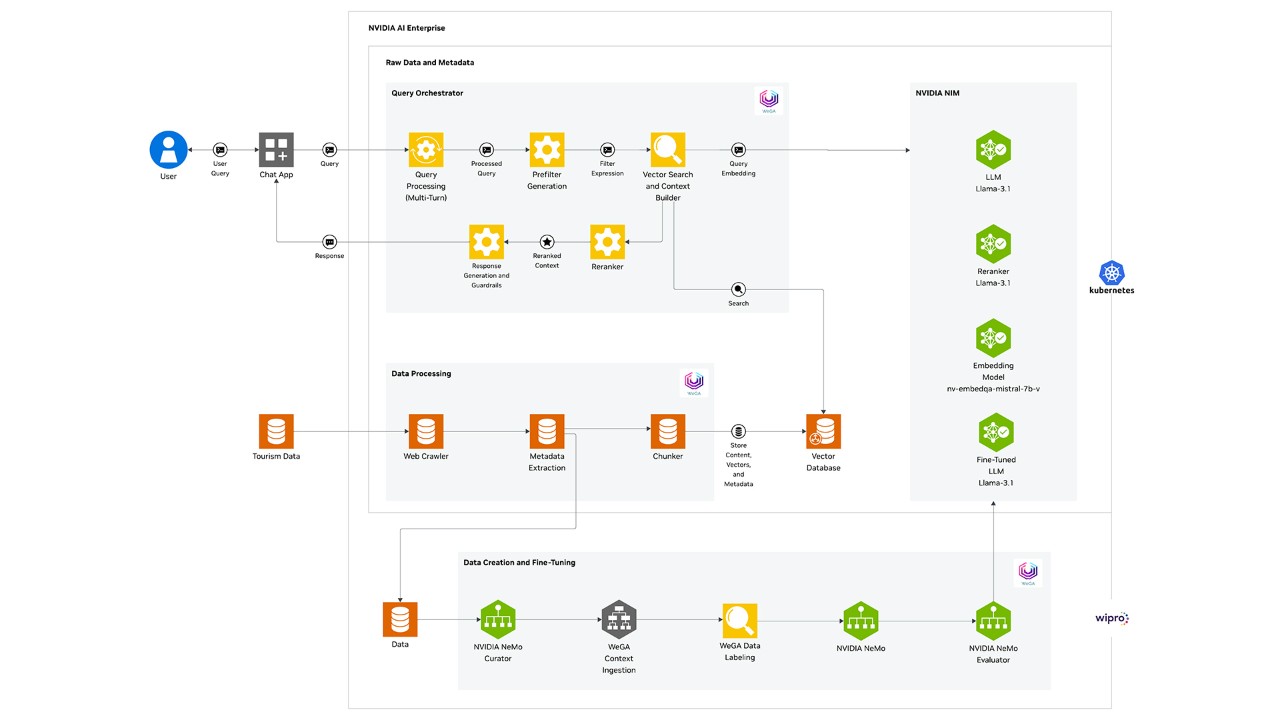Select the Web Crawler database icon

point(426,430)
